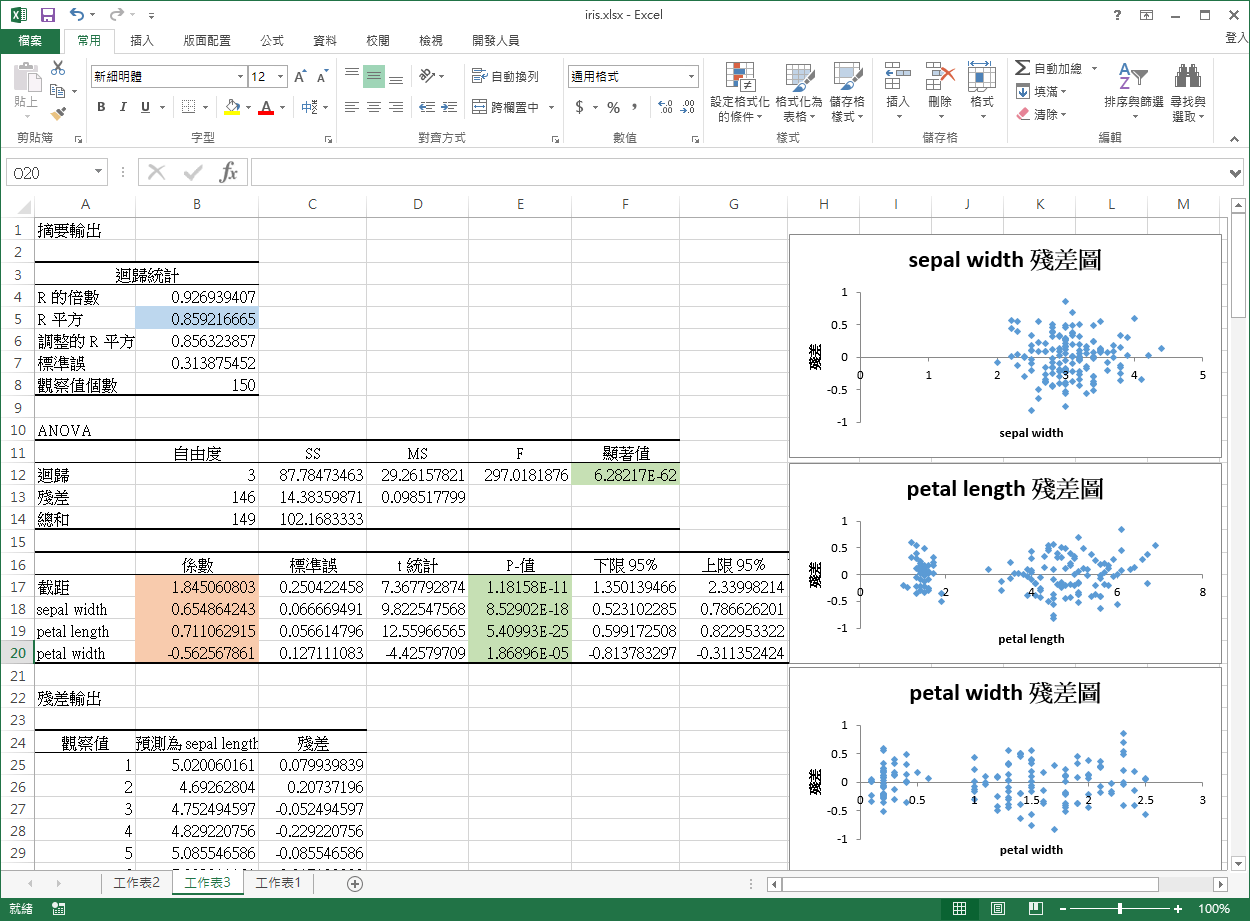
Task: Click the AutoSum (自動加總) button
Action: coord(1048,68)
